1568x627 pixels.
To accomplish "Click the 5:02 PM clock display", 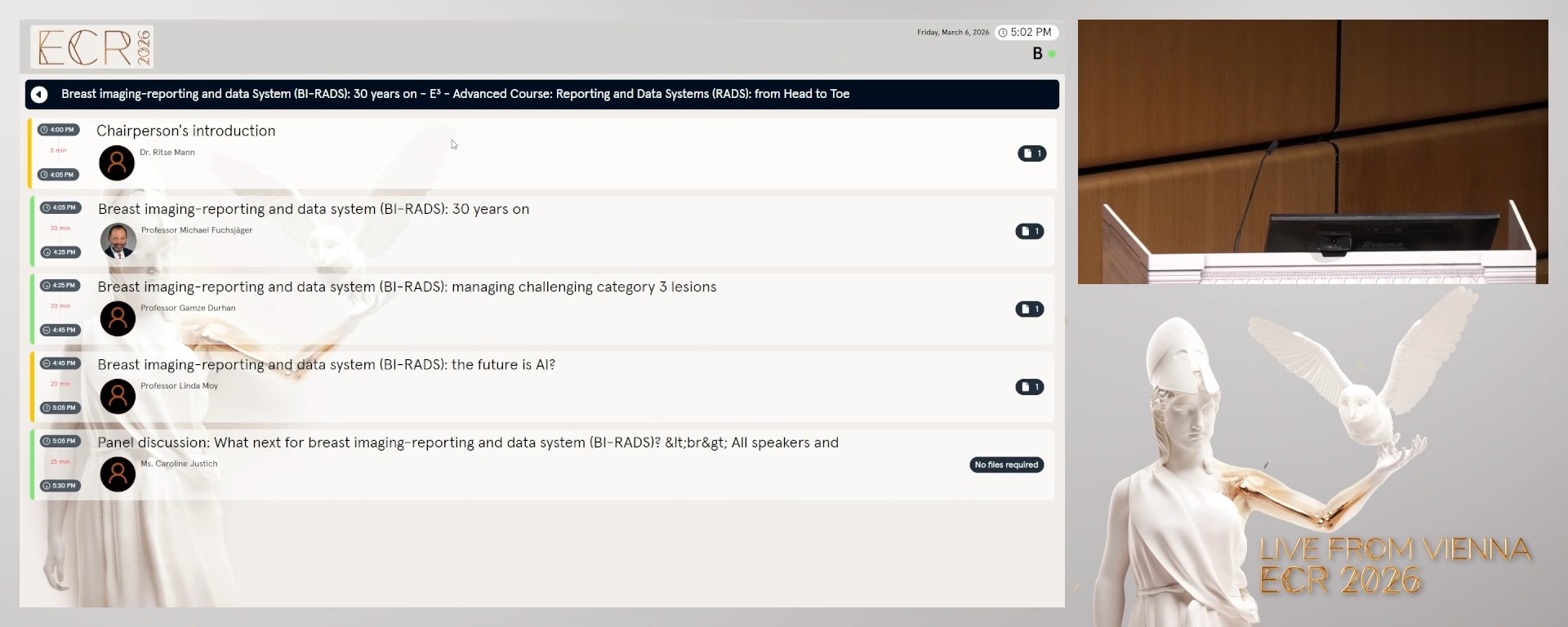I will click(1027, 33).
